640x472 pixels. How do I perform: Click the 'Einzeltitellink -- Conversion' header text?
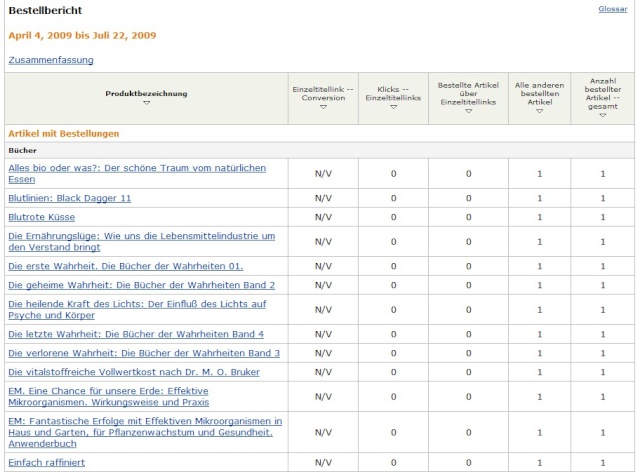323,94
